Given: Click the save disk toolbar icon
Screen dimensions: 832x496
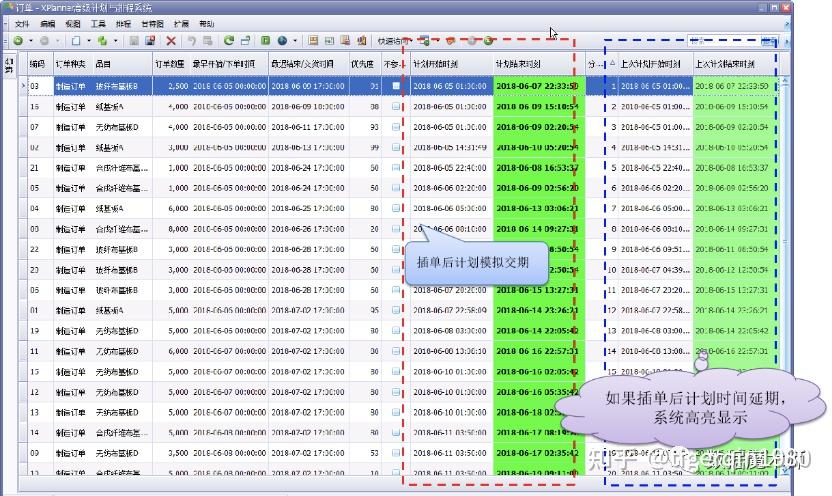Looking at the screenshot, I should [x=150, y=41].
